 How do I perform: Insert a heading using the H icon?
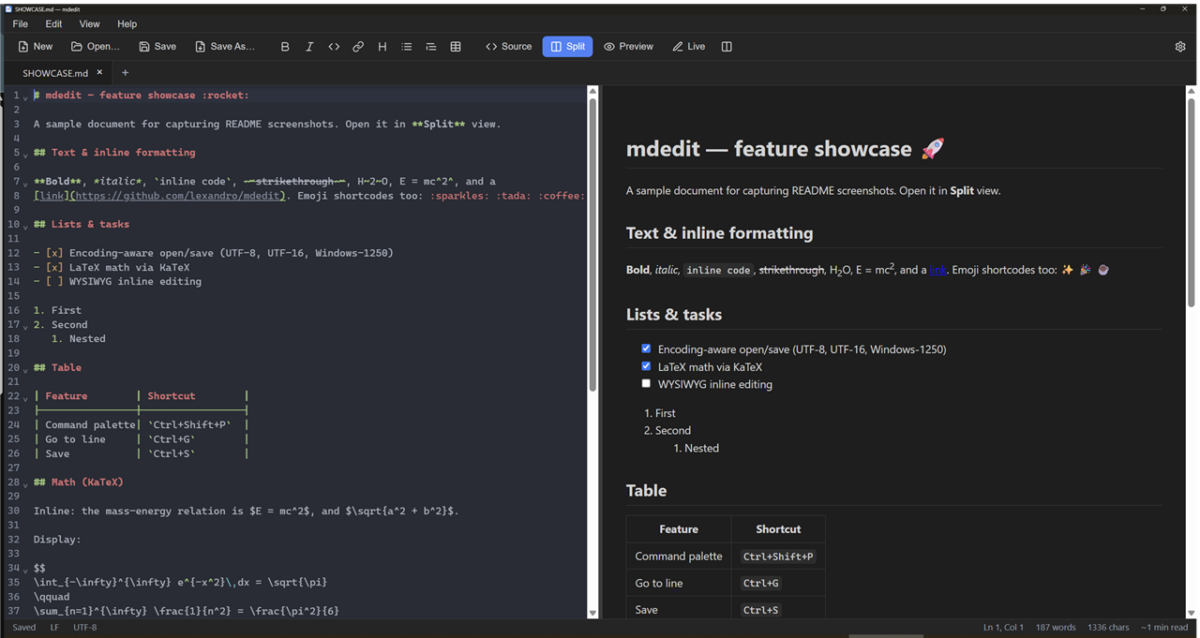click(x=382, y=47)
